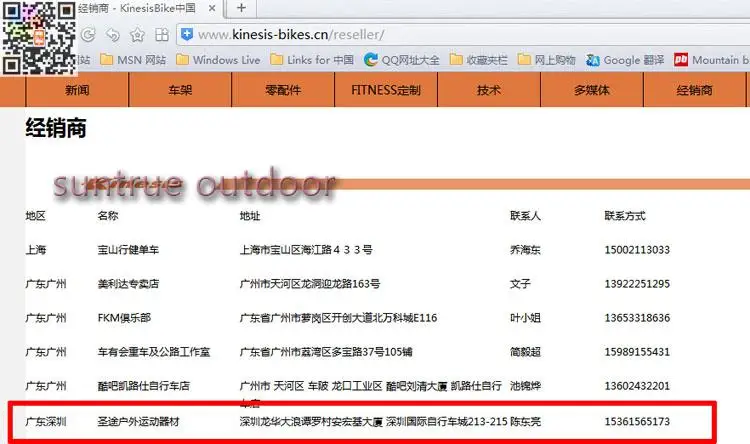Close the 经销商 - KinesisBike中国 tab

(212, 8)
